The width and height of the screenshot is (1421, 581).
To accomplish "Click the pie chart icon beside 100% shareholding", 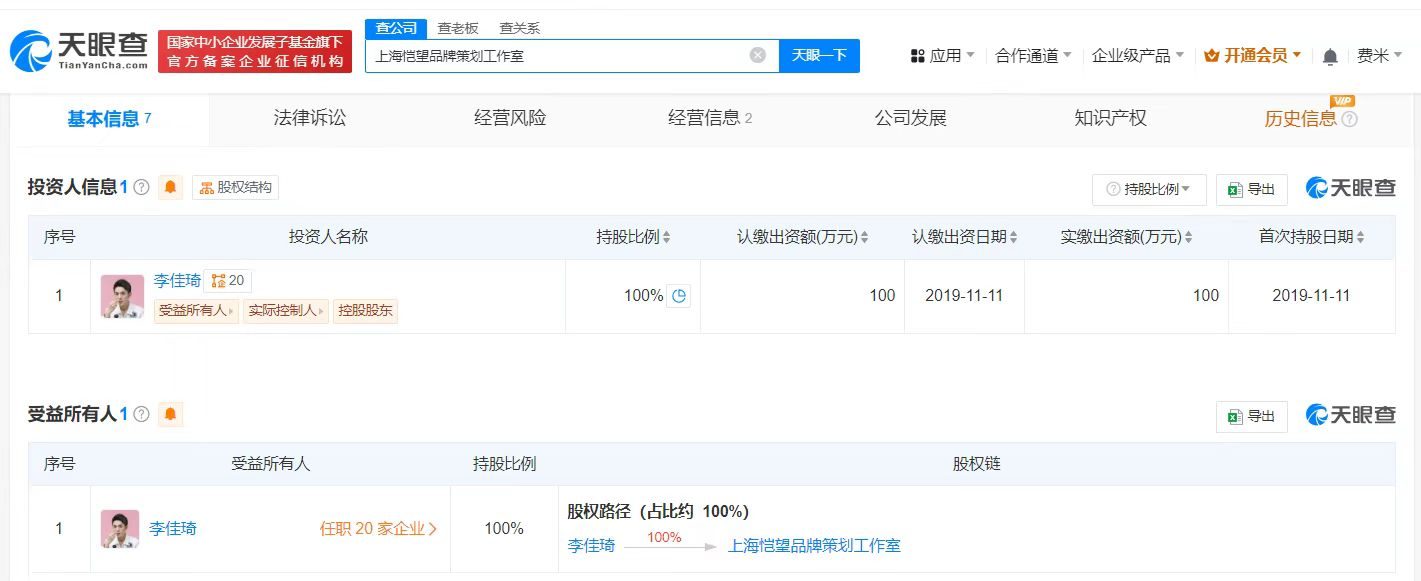I will coord(679,296).
